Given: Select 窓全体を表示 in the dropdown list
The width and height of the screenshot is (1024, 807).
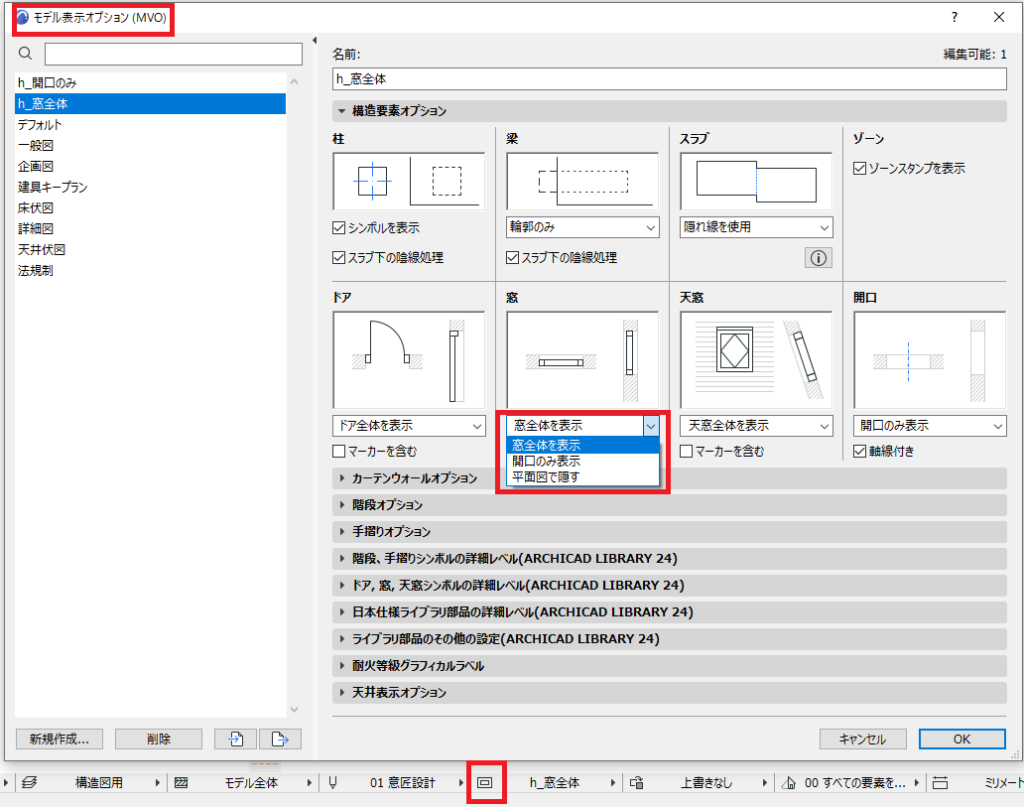Looking at the screenshot, I should 583,445.
